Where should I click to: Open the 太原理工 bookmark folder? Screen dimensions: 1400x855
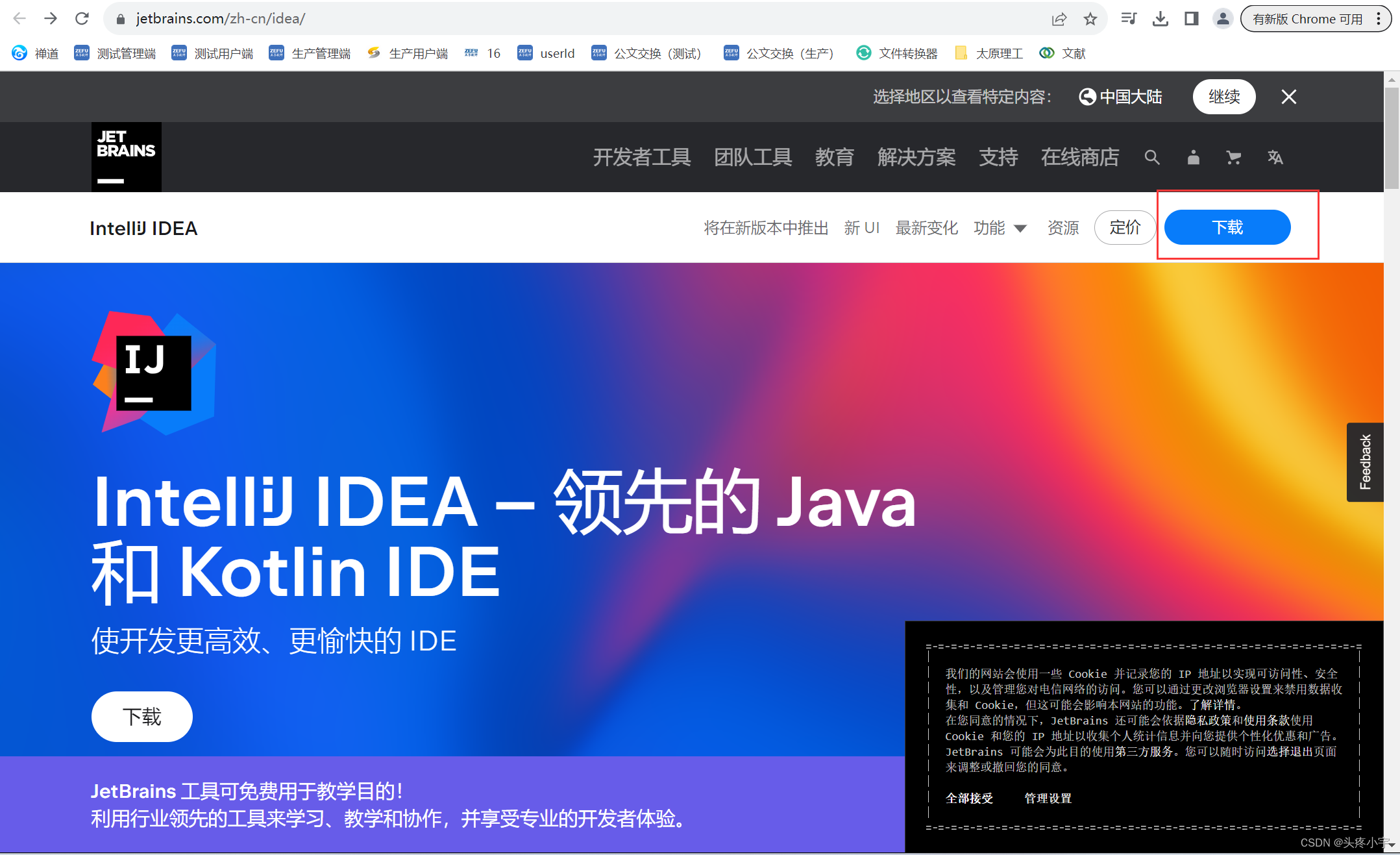coord(989,53)
